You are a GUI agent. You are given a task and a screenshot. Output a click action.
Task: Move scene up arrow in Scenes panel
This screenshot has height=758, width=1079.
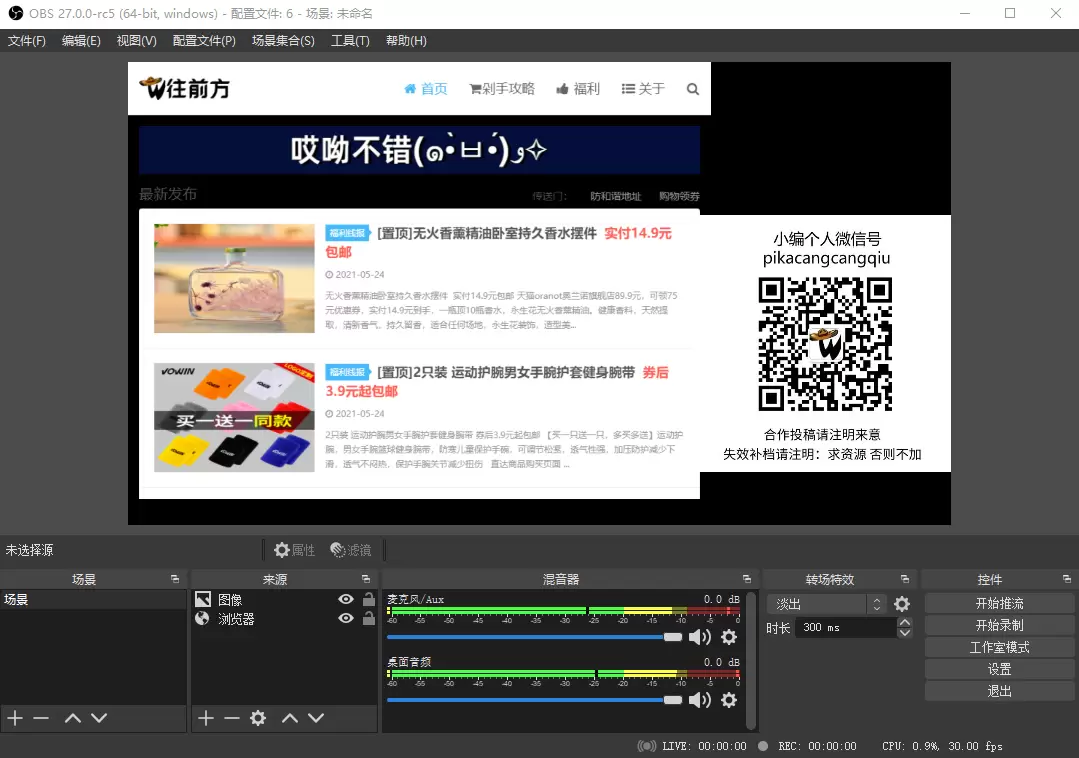[72, 718]
